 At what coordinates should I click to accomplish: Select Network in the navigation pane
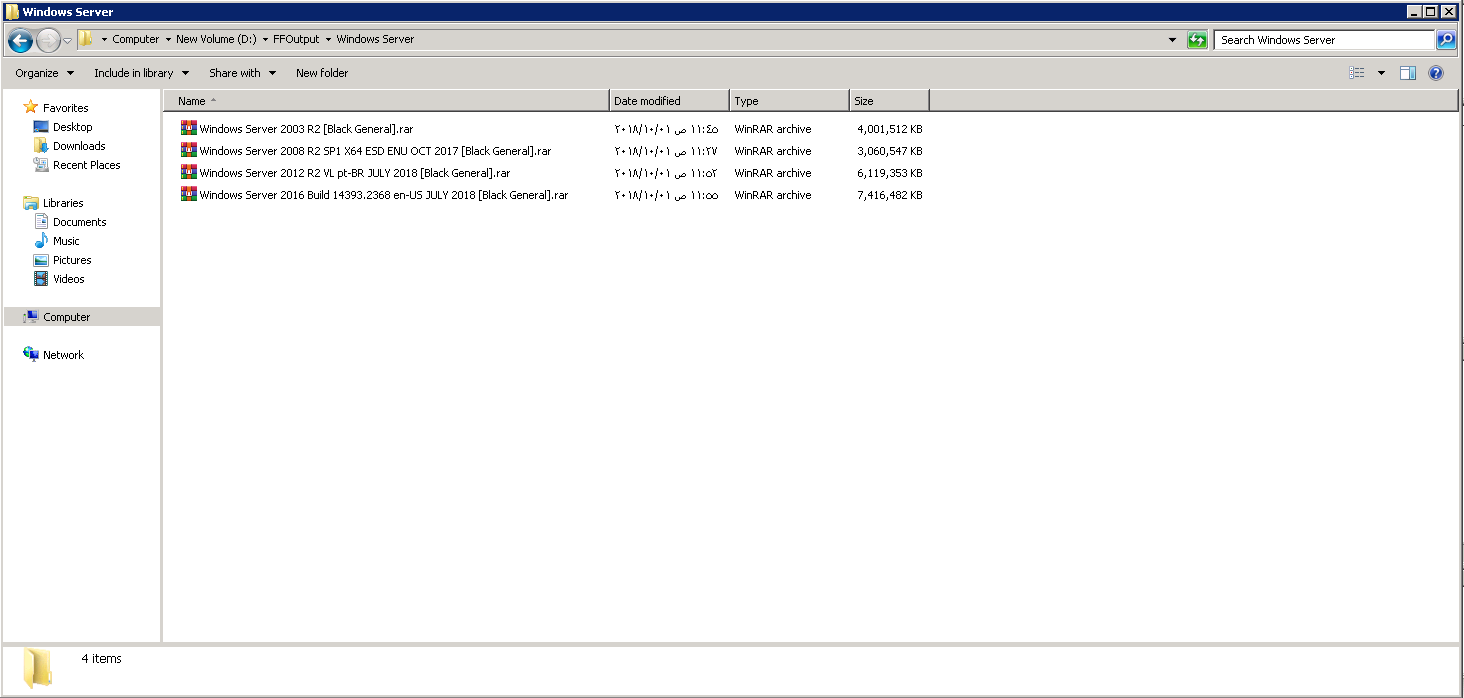tap(63, 355)
